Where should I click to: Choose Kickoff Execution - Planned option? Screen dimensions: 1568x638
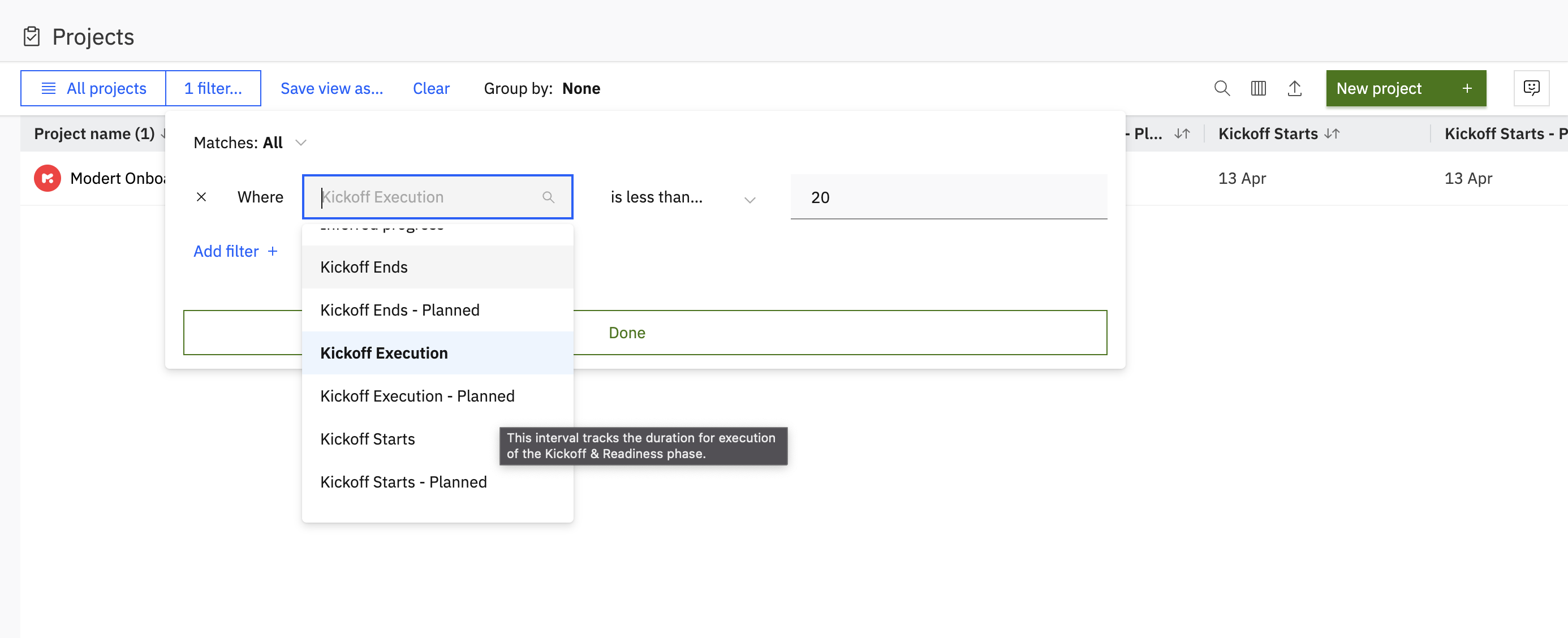[x=417, y=396]
